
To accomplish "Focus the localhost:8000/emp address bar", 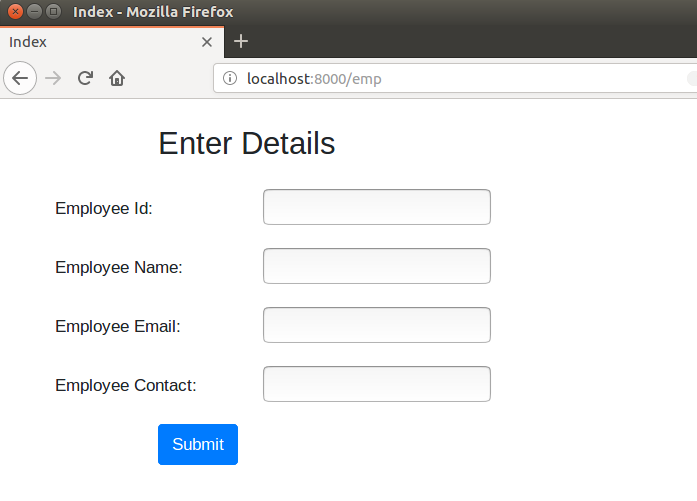I will 450,78.
